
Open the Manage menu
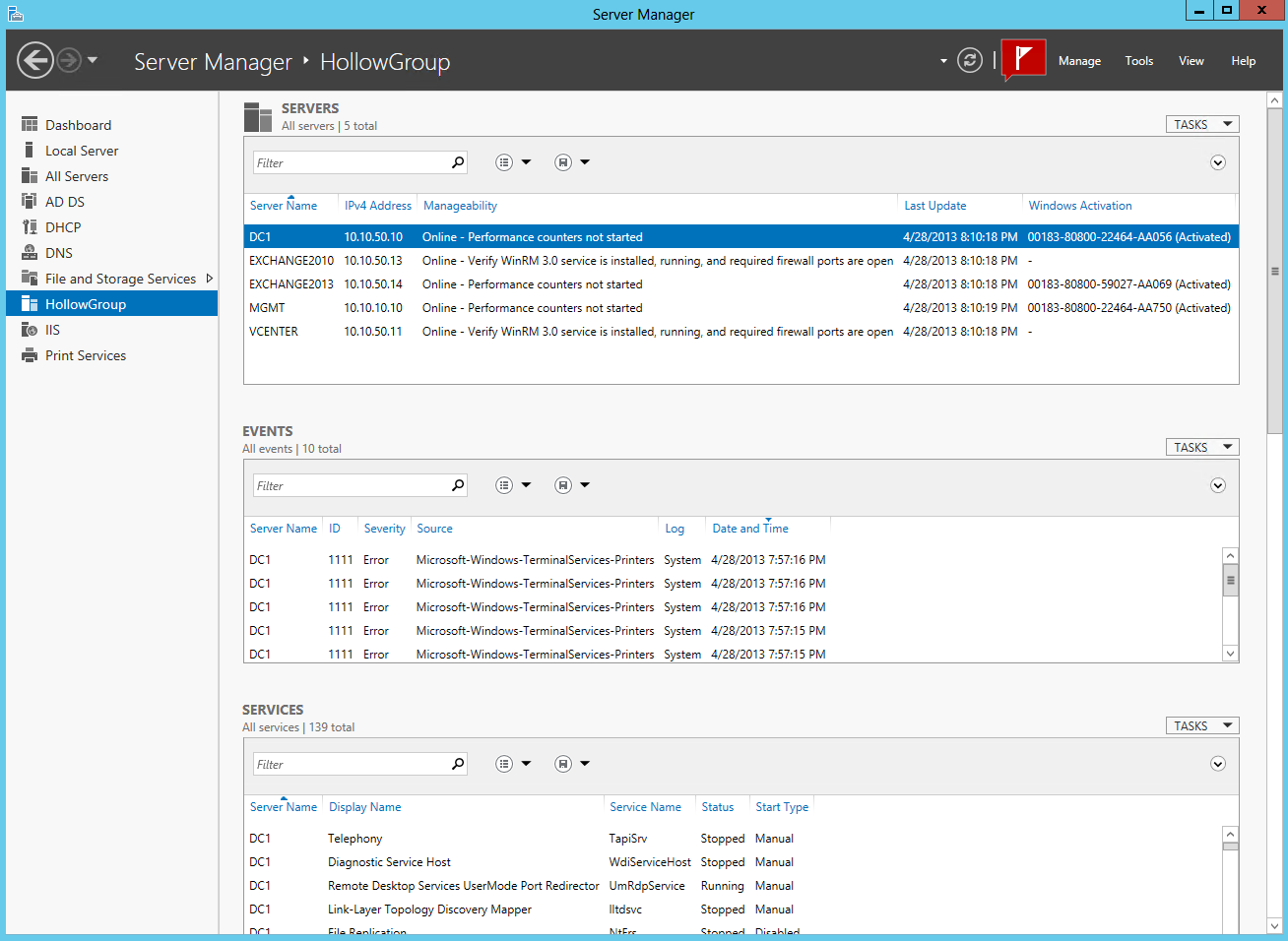click(x=1079, y=61)
